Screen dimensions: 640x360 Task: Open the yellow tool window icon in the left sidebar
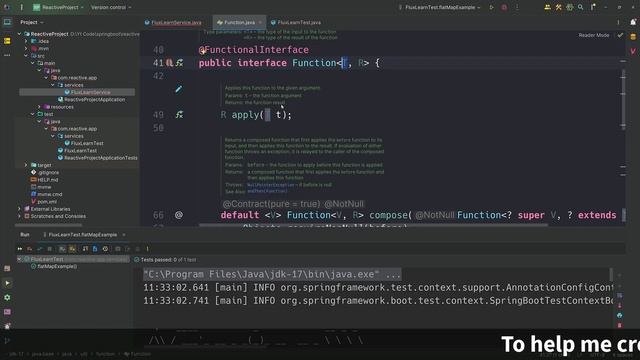point(7,41)
